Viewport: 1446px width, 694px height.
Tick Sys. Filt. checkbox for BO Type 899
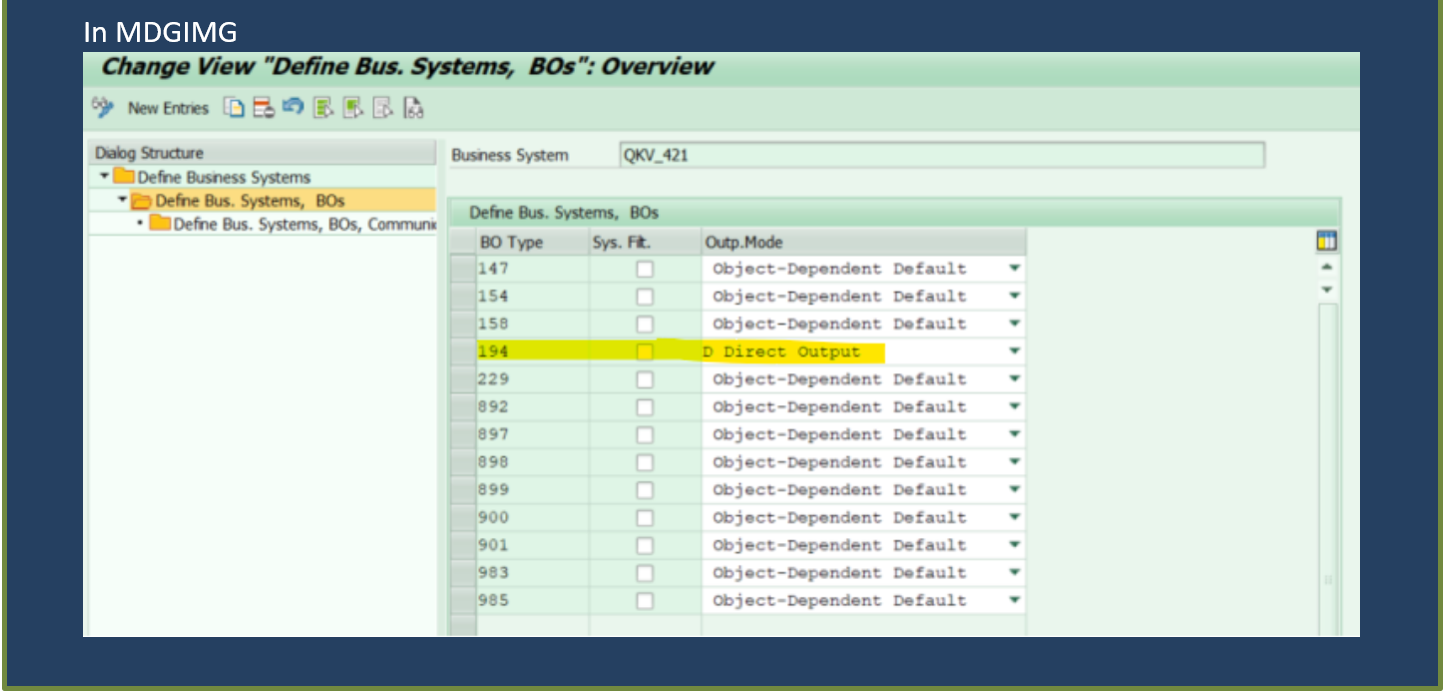click(645, 490)
